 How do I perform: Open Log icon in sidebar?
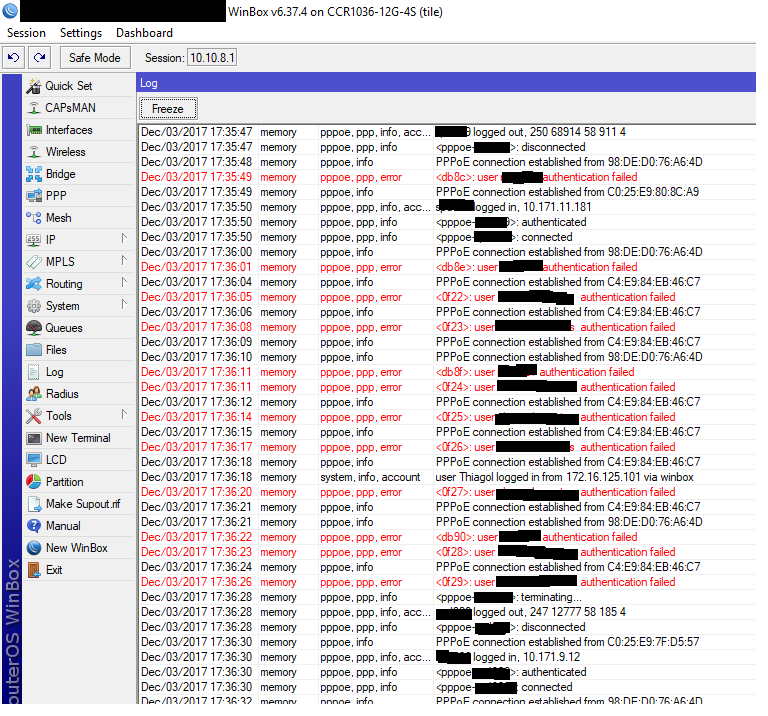tap(34, 372)
